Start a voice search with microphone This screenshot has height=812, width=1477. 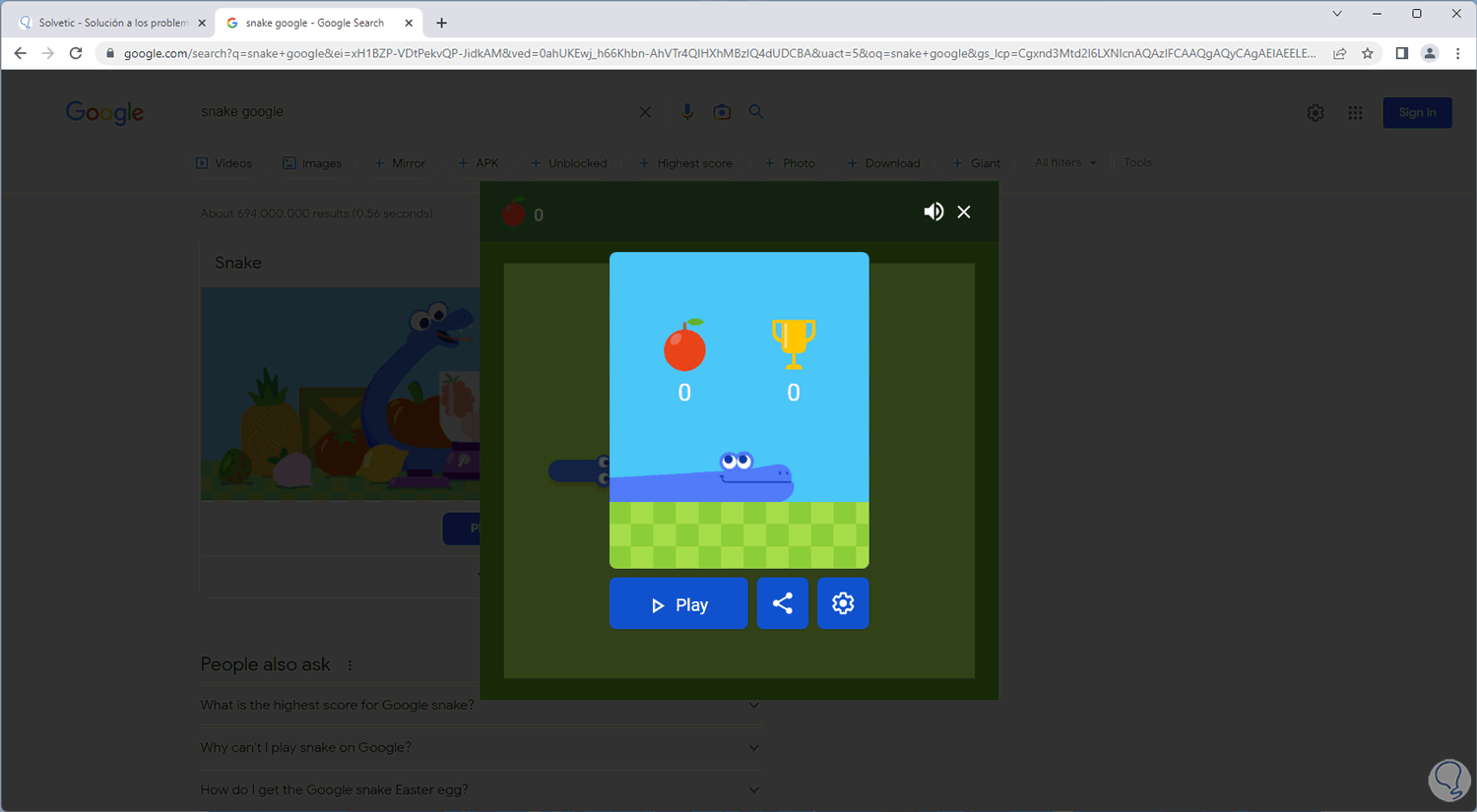[687, 112]
